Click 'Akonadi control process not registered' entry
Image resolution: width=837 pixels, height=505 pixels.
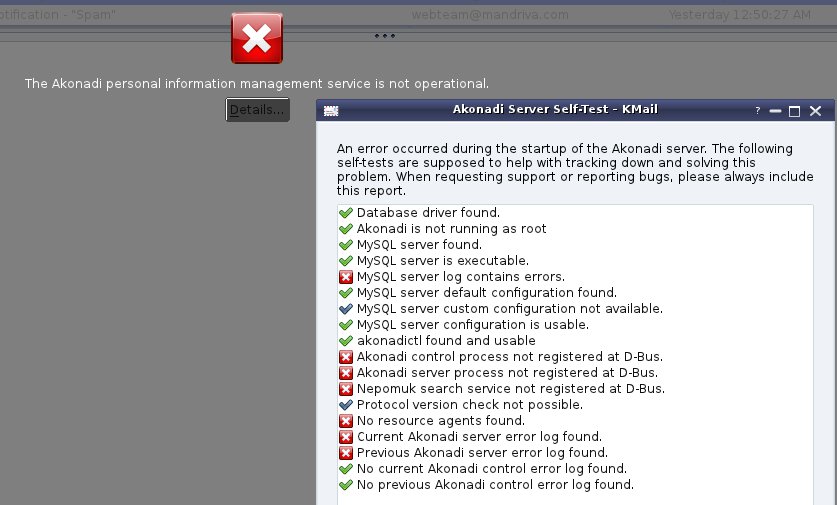[575, 357]
